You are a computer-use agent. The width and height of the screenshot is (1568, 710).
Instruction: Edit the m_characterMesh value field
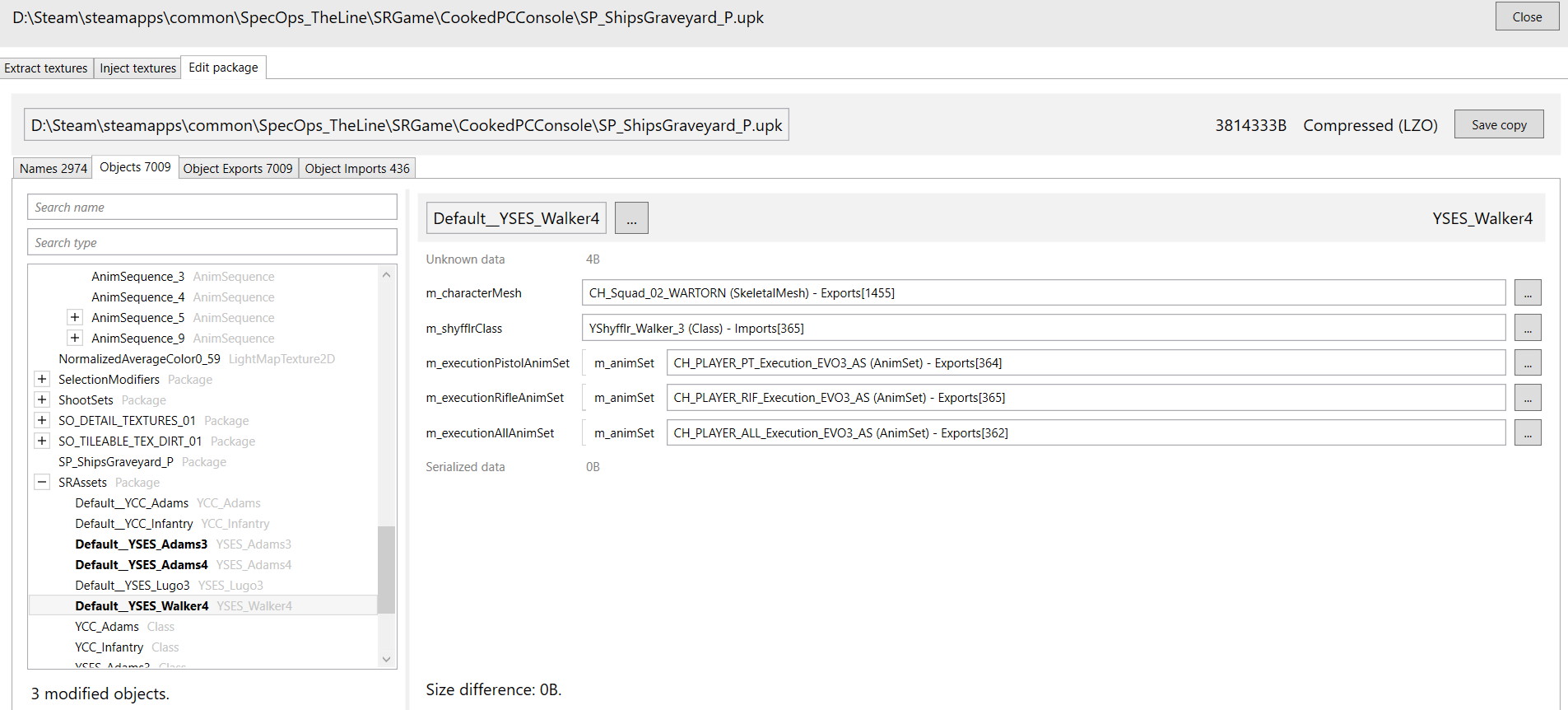click(1044, 293)
